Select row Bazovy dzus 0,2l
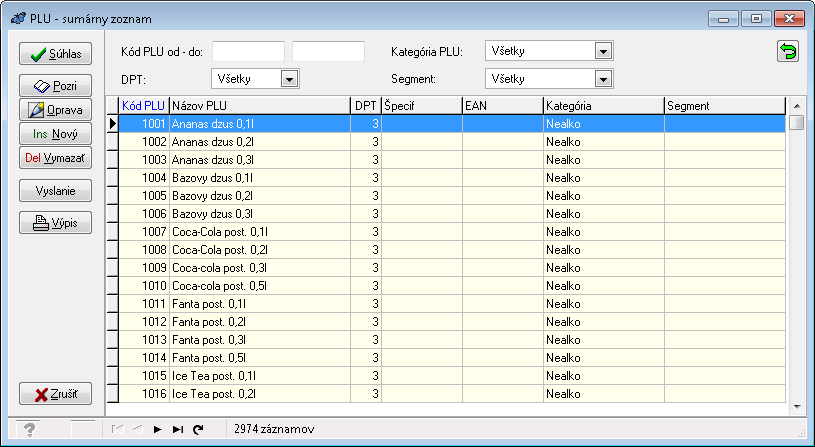815x447 pixels. click(x=452, y=196)
